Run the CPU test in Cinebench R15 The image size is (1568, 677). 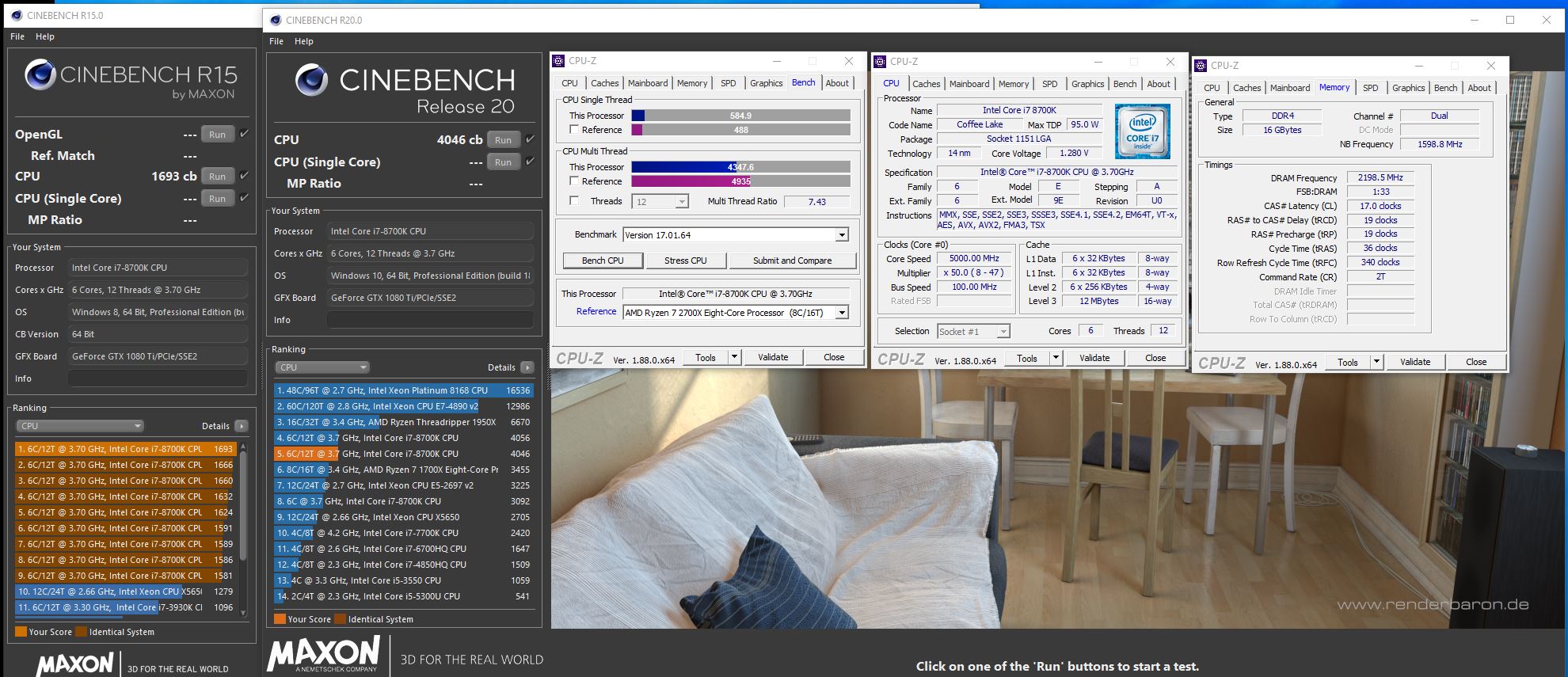coord(217,177)
